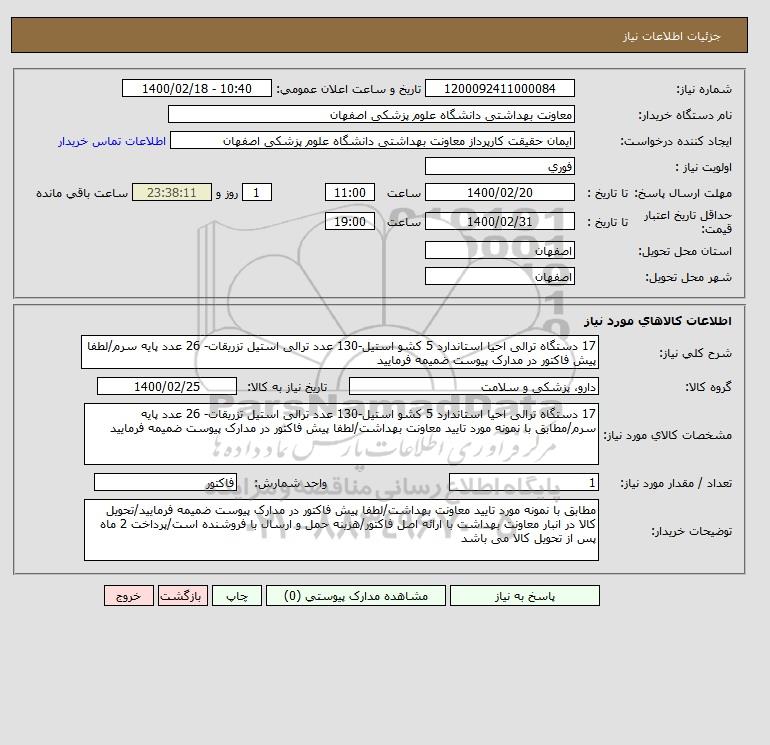The width and height of the screenshot is (770, 745).
Task: Click the حداقل تاریخ اعتبار قیمت label
Action: pos(688,222)
